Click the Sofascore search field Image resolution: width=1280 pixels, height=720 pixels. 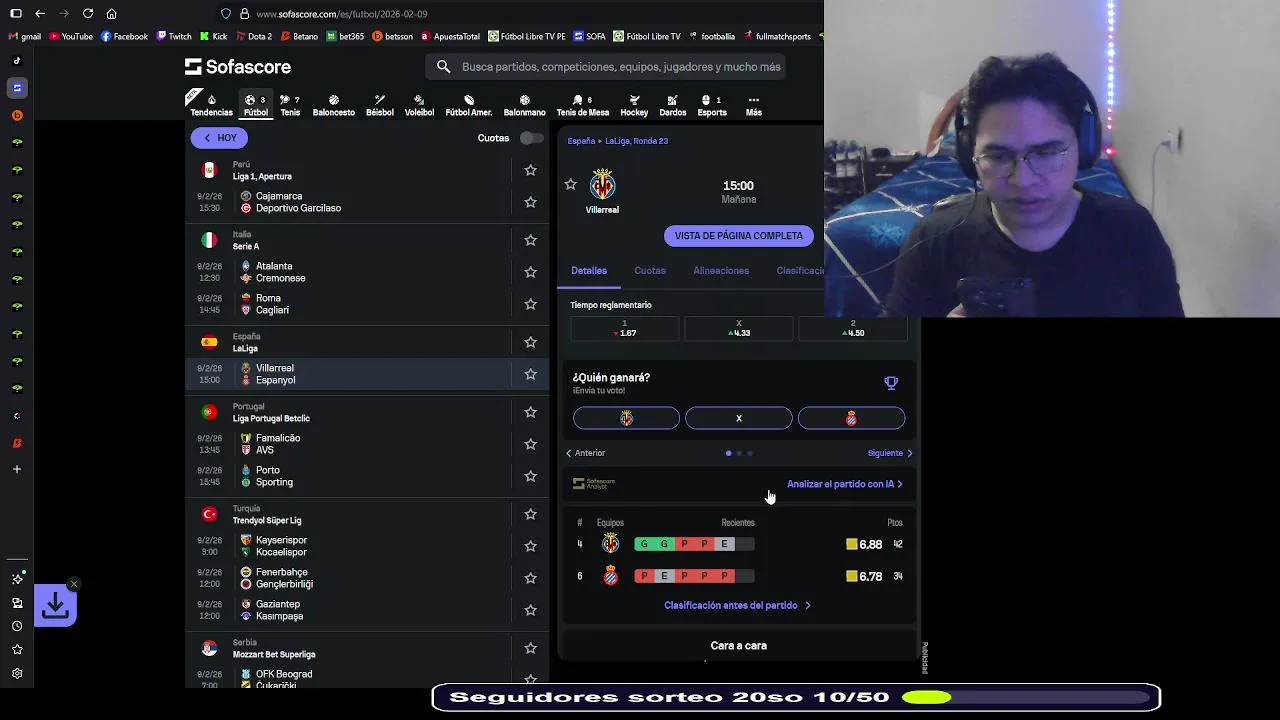(605, 67)
